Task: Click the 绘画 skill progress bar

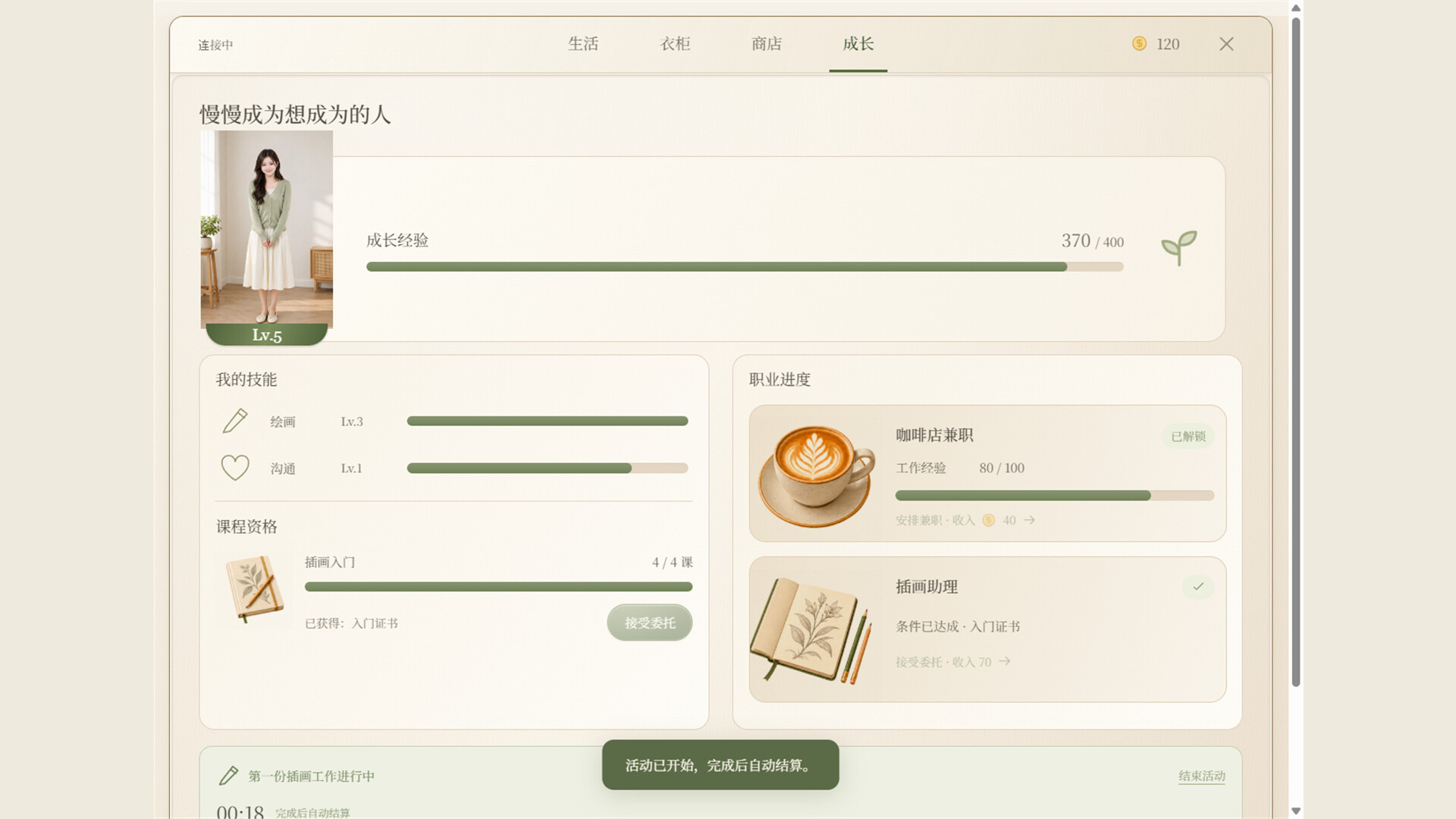Action: pyautogui.click(x=548, y=421)
